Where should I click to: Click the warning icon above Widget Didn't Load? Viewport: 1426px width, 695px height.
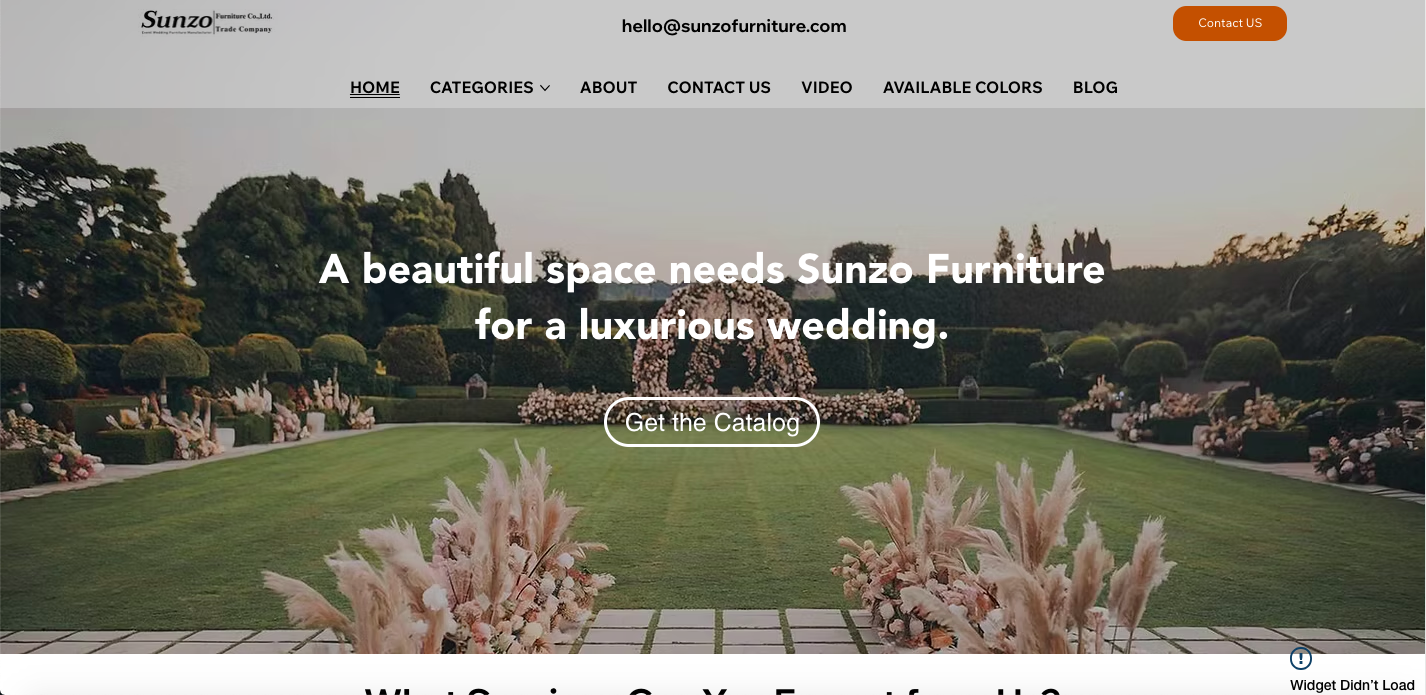coord(1300,659)
